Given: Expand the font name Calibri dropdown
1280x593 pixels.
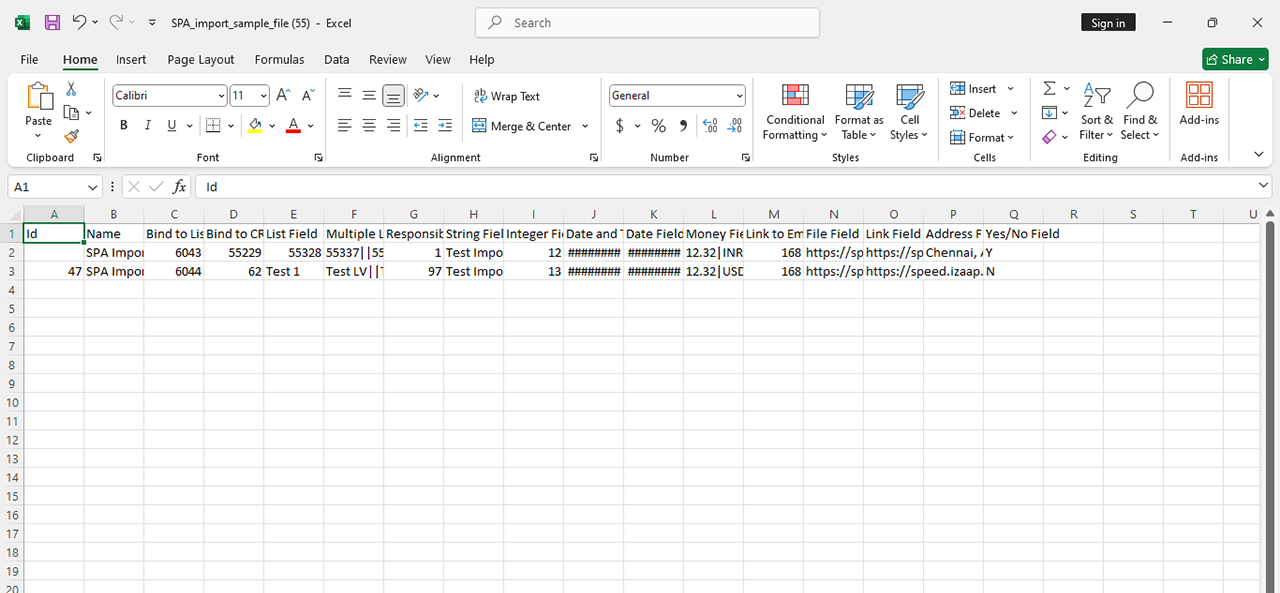Looking at the screenshot, I should [x=221, y=96].
